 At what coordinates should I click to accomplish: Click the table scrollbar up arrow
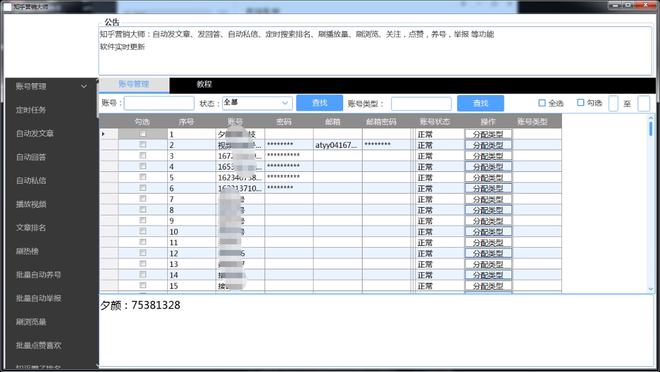pyautogui.click(x=651, y=119)
